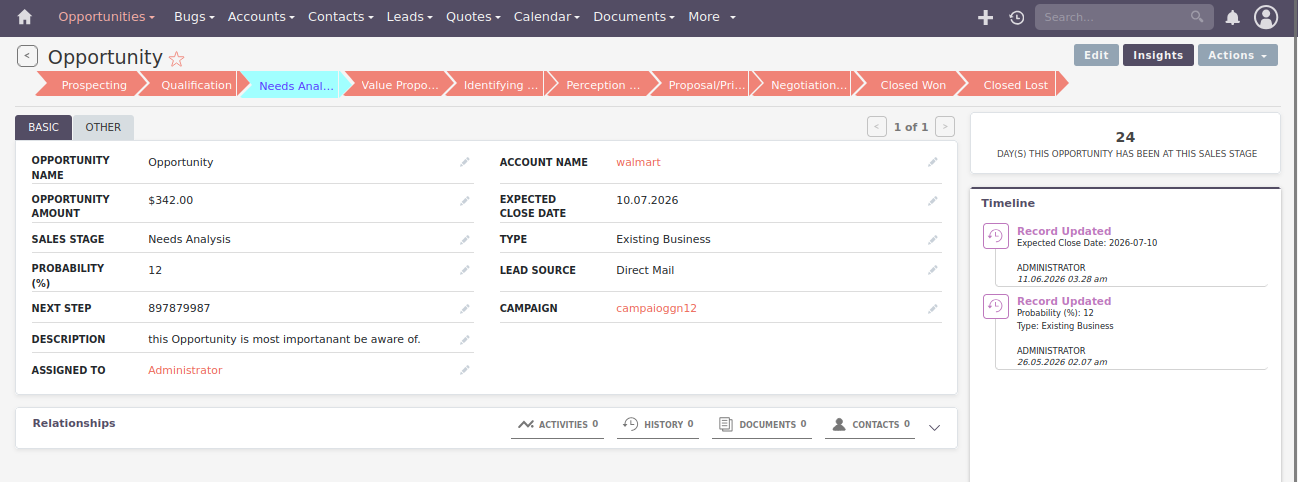This screenshot has height=482, width=1298.
Task: Open the History subpanel
Action: coord(657,425)
